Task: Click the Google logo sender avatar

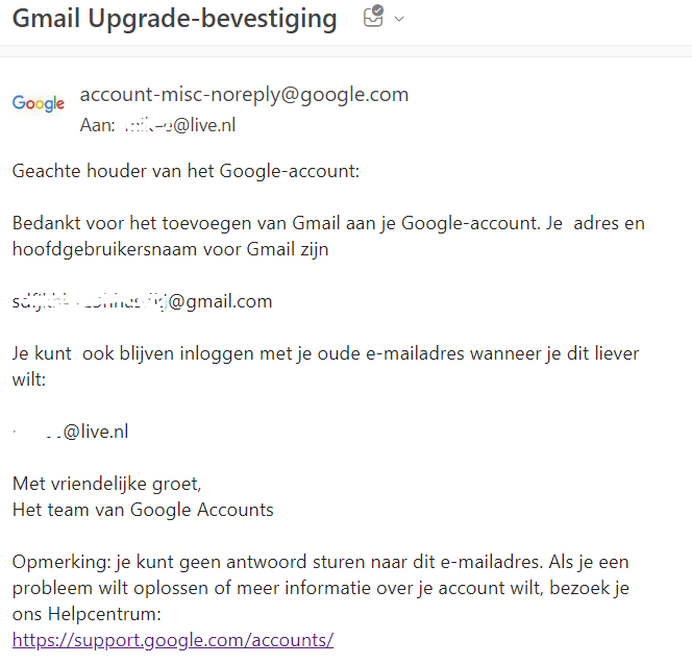Action: pyautogui.click(x=38, y=103)
